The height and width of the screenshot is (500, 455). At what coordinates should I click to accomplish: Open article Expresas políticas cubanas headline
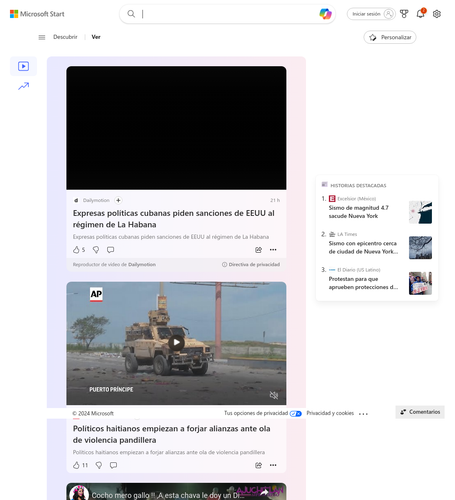click(174, 219)
